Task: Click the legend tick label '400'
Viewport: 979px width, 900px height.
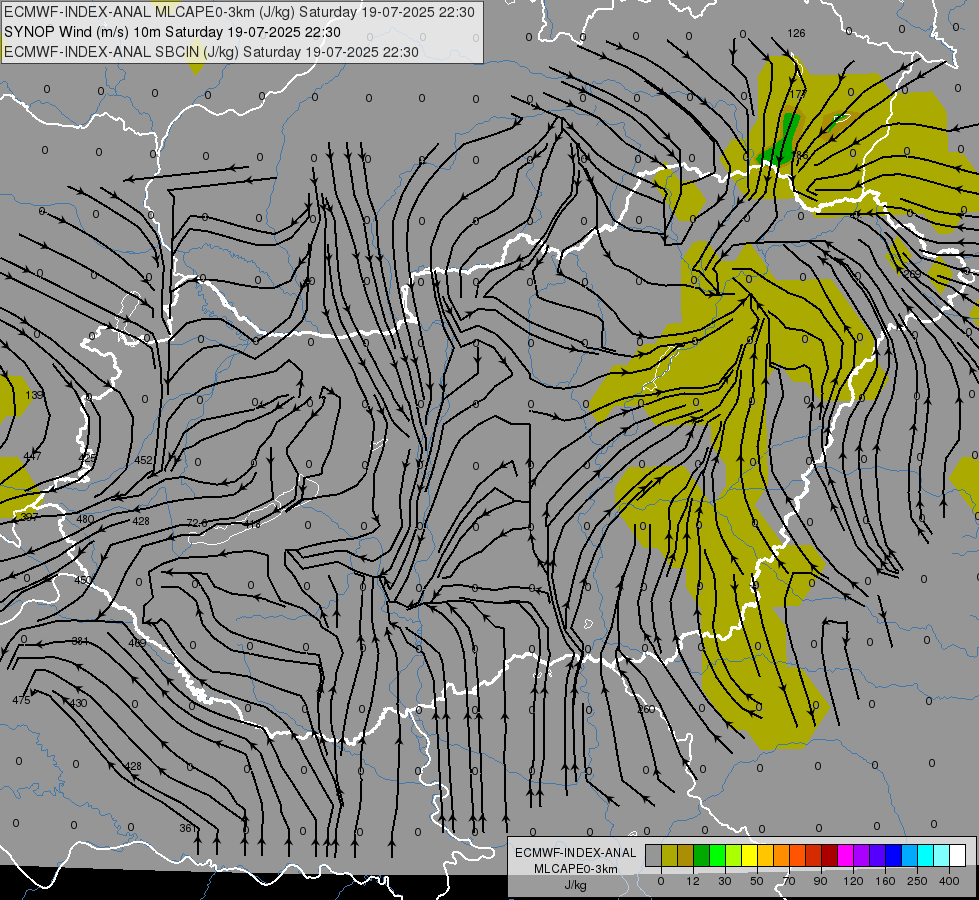Action: click(x=949, y=881)
